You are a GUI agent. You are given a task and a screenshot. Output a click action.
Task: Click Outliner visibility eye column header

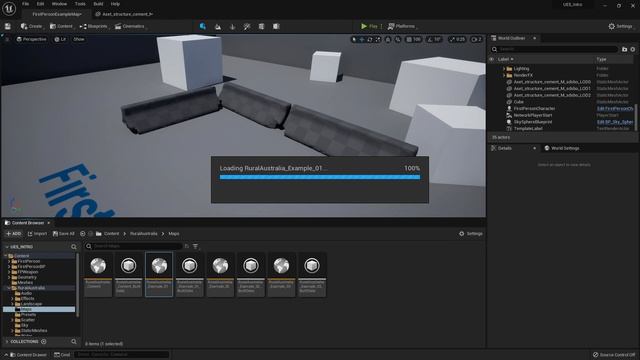click(491, 59)
